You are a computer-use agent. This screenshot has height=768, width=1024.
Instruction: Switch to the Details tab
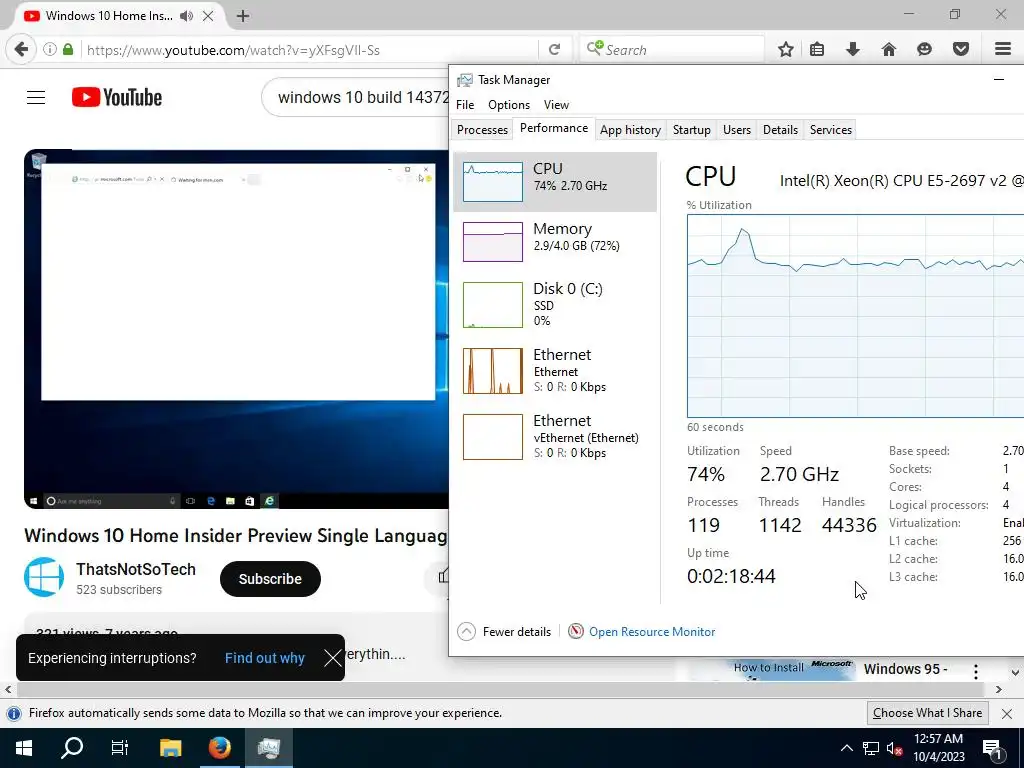click(780, 130)
